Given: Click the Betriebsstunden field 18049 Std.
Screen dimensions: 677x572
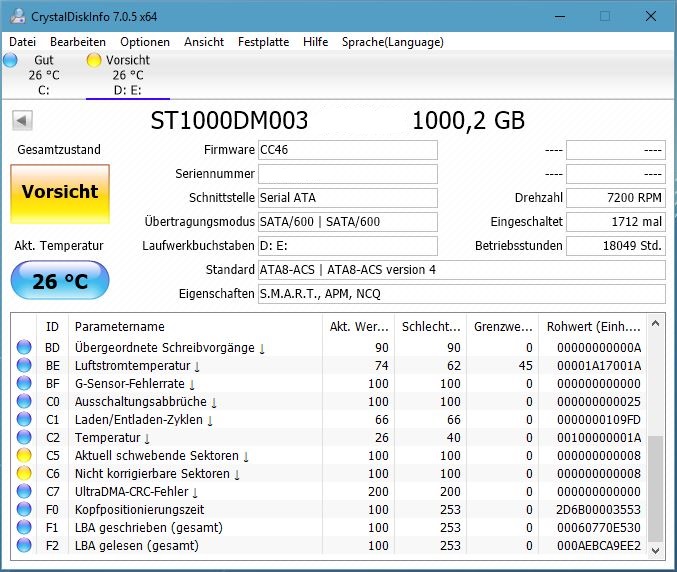Looking at the screenshot, I should (x=616, y=246).
